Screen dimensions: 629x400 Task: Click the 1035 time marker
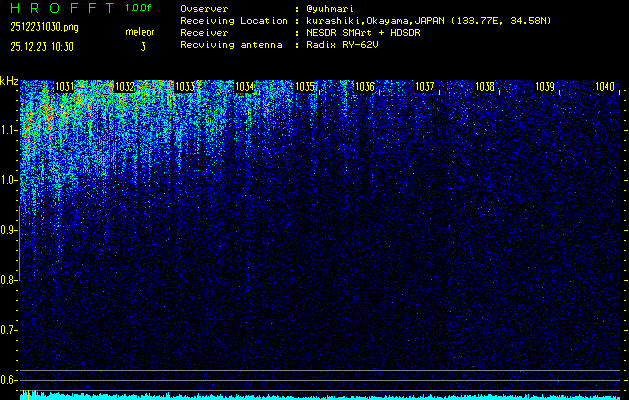(305, 88)
